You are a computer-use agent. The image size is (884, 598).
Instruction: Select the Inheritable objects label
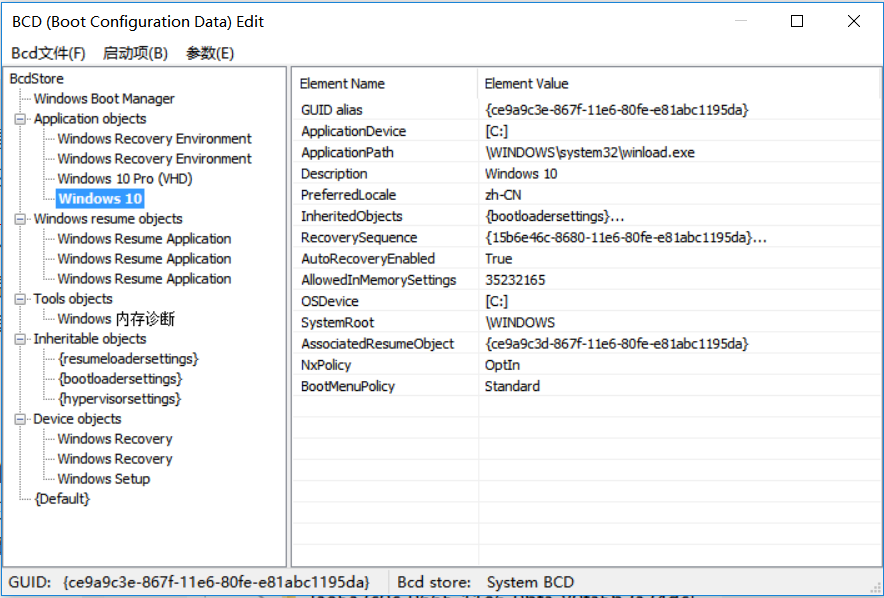90,339
